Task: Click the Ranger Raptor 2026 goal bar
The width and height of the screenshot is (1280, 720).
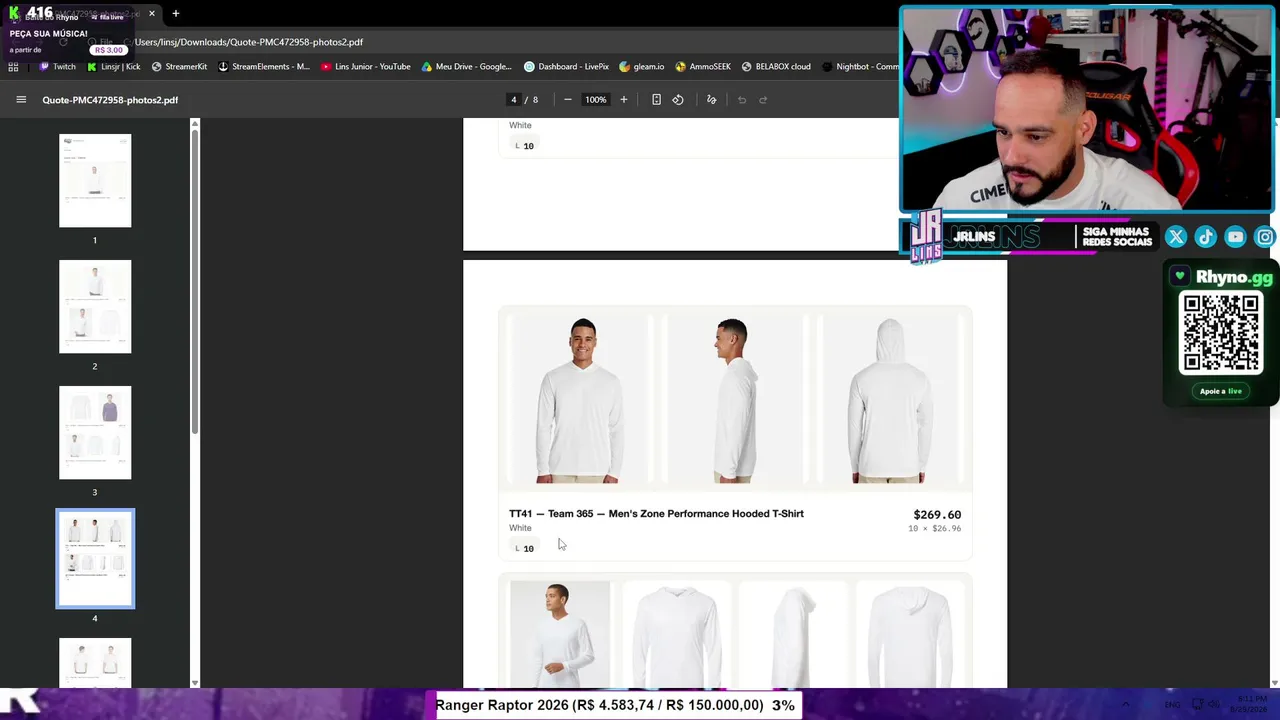Action: pos(615,705)
